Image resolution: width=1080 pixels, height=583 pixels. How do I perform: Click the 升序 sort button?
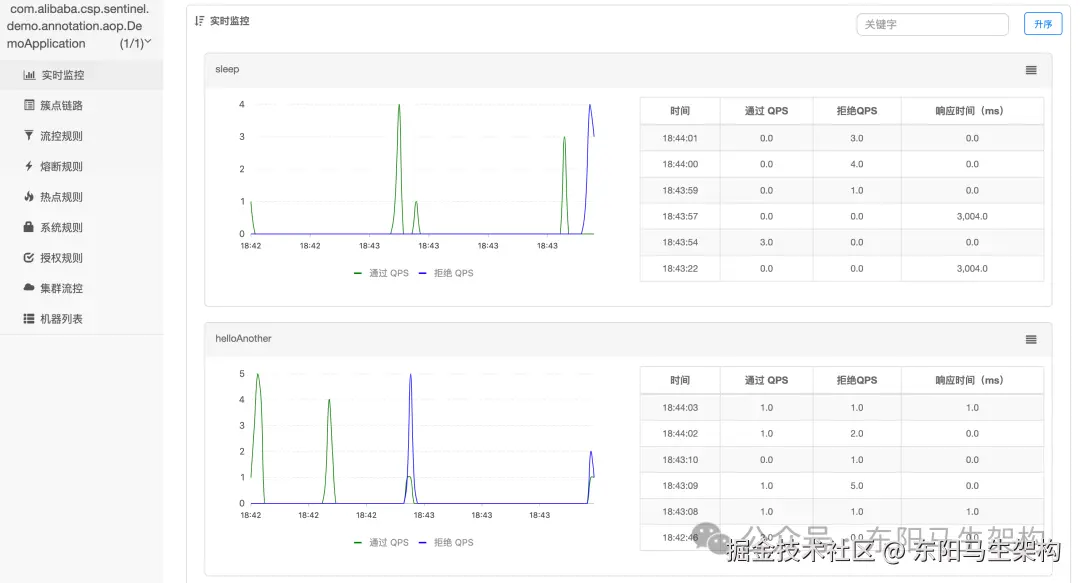coord(1043,24)
